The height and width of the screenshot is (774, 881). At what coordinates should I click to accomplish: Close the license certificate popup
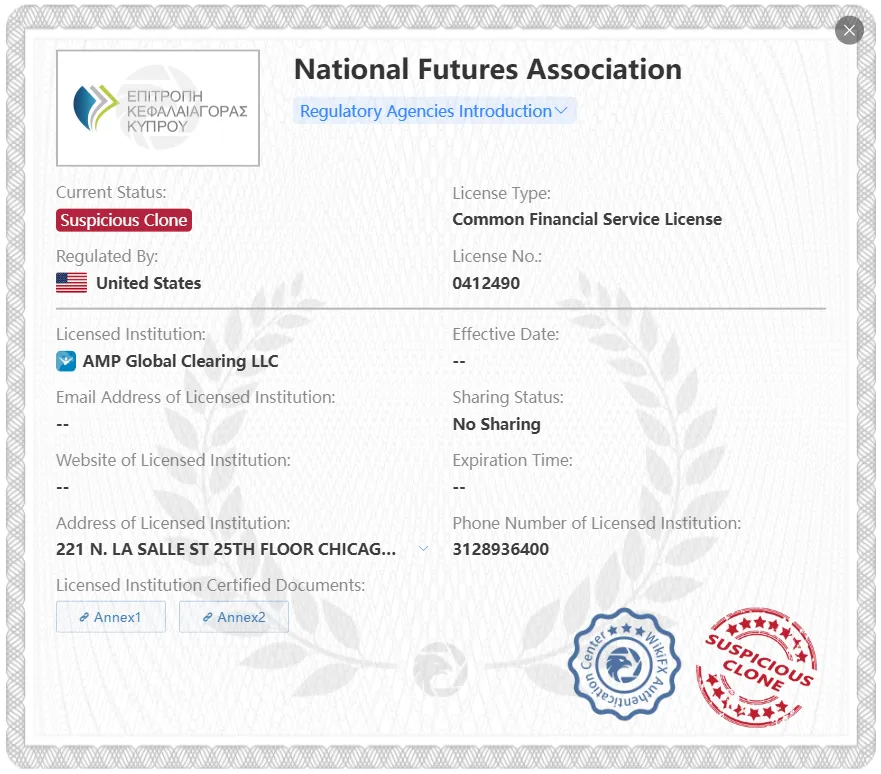(849, 30)
